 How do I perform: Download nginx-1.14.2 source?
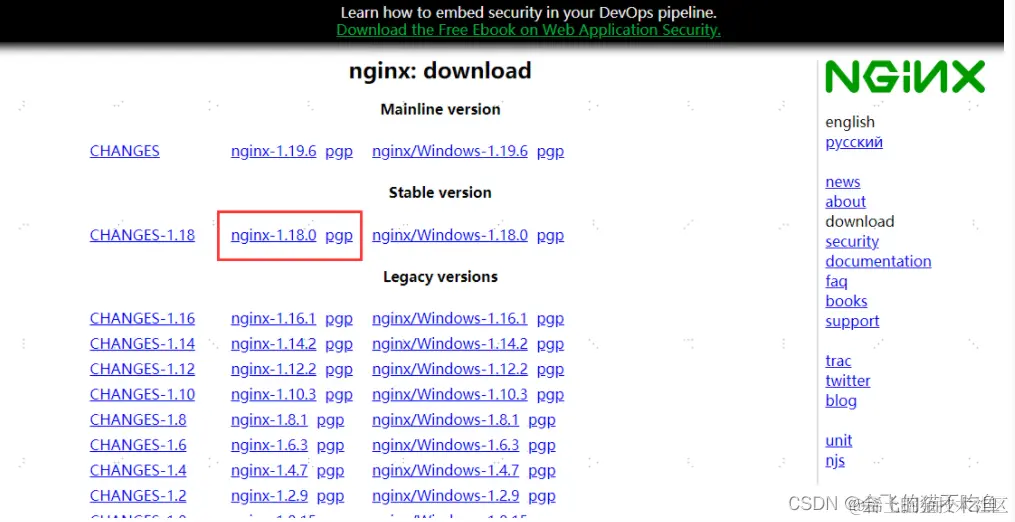pyautogui.click(x=273, y=344)
